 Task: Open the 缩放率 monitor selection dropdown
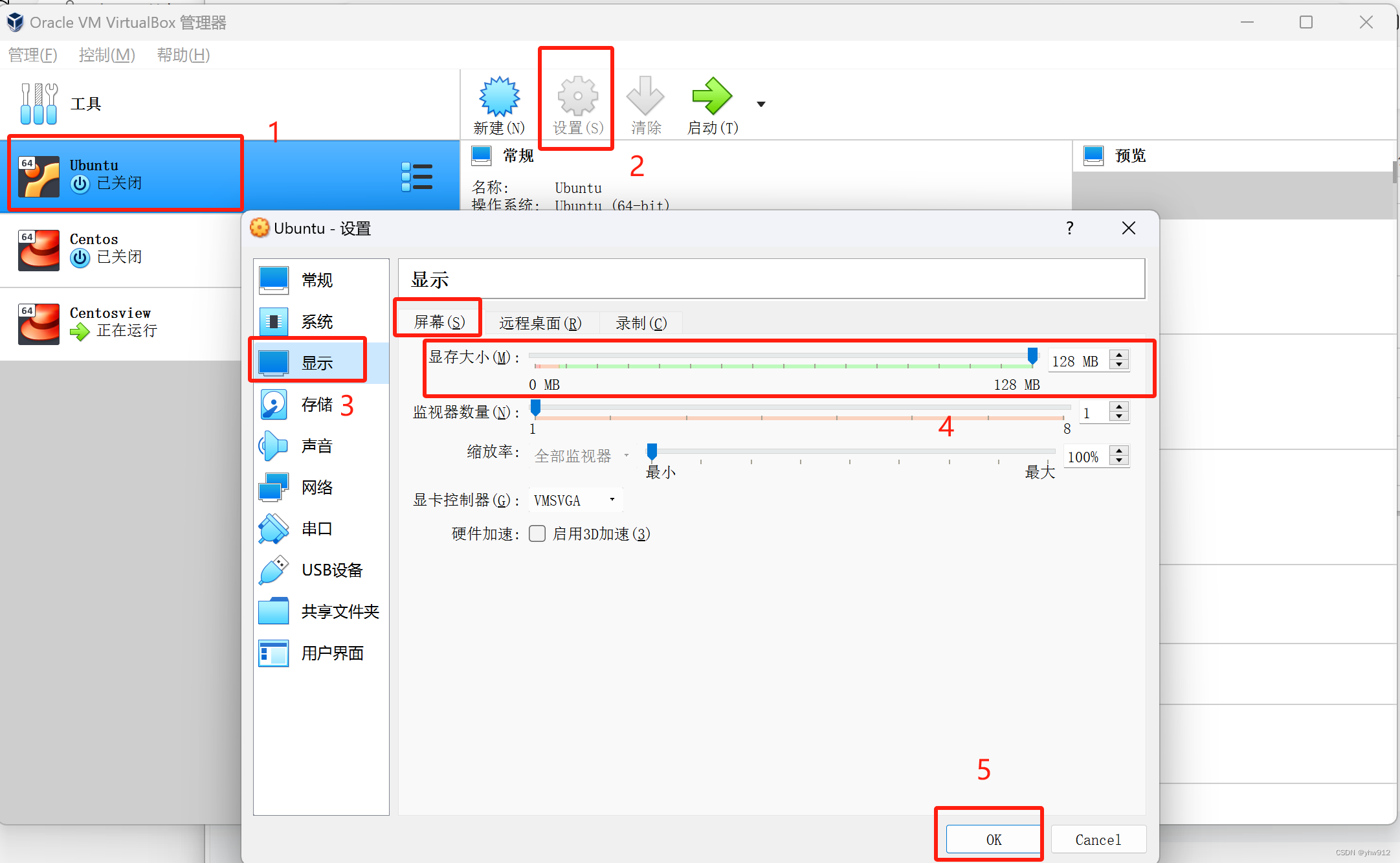point(578,455)
